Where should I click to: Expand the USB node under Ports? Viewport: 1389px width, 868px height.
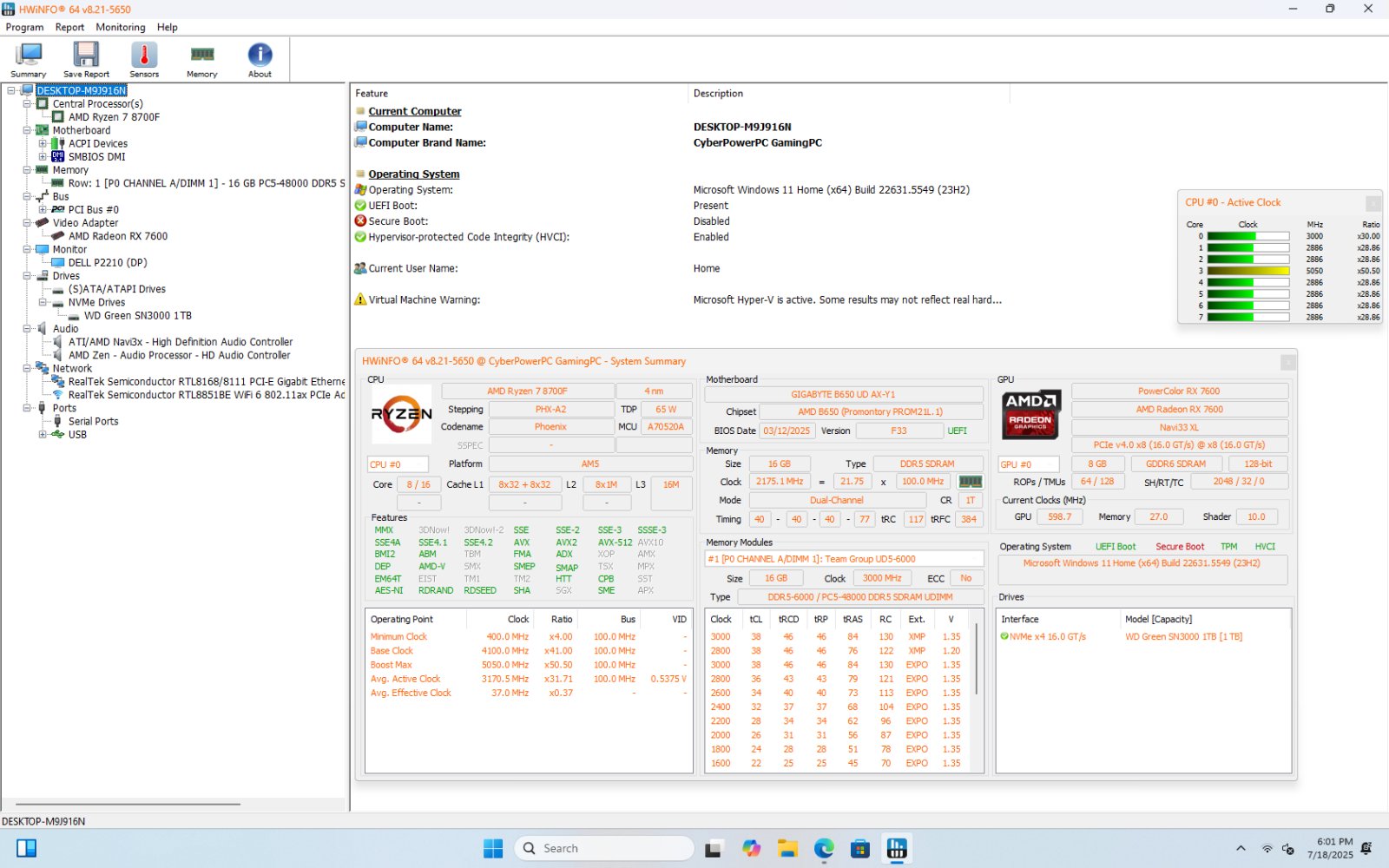pyautogui.click(x=43, y=434)
